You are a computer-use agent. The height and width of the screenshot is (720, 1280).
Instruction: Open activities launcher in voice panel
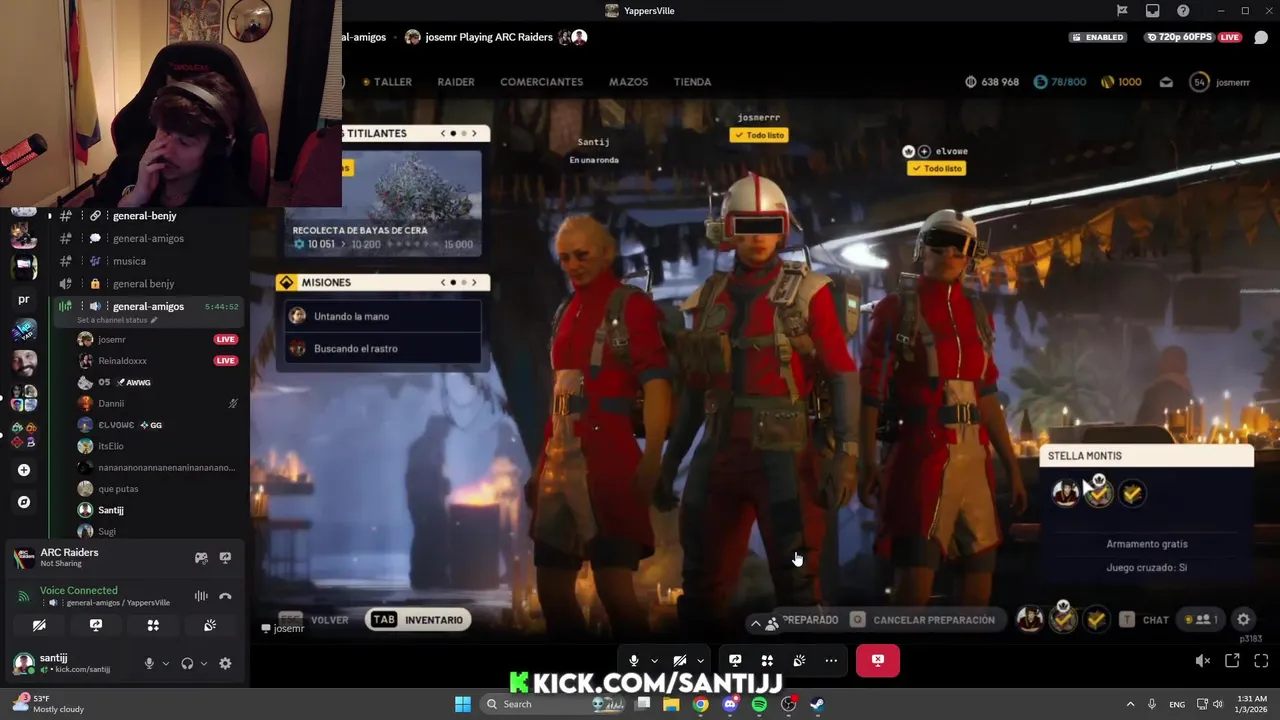click(x=153, y=625)
